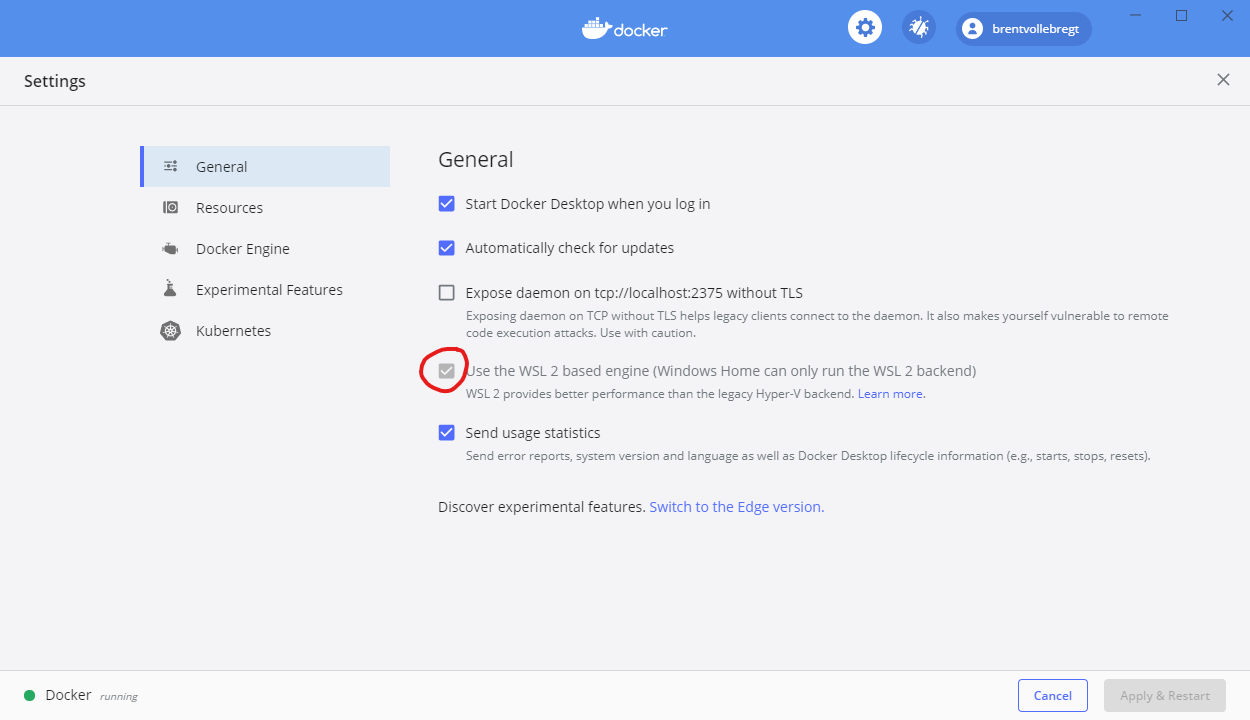Select the General settings tab
This screenshot has width=1250, height=720.
[x=265, y=166]
